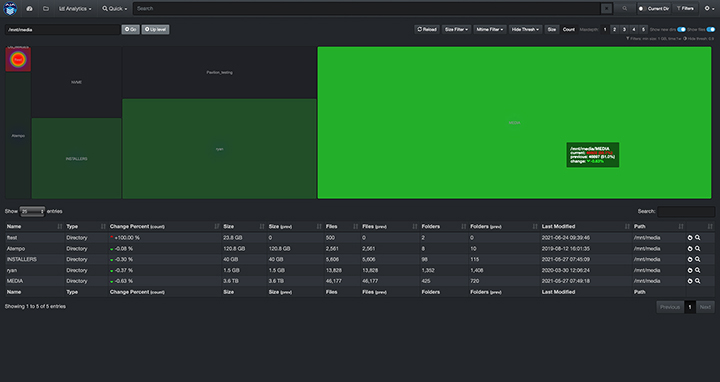Expand the Mtime Filter dropdown
The height and width of the screenshot is (382, 720).
coord(490,29)
